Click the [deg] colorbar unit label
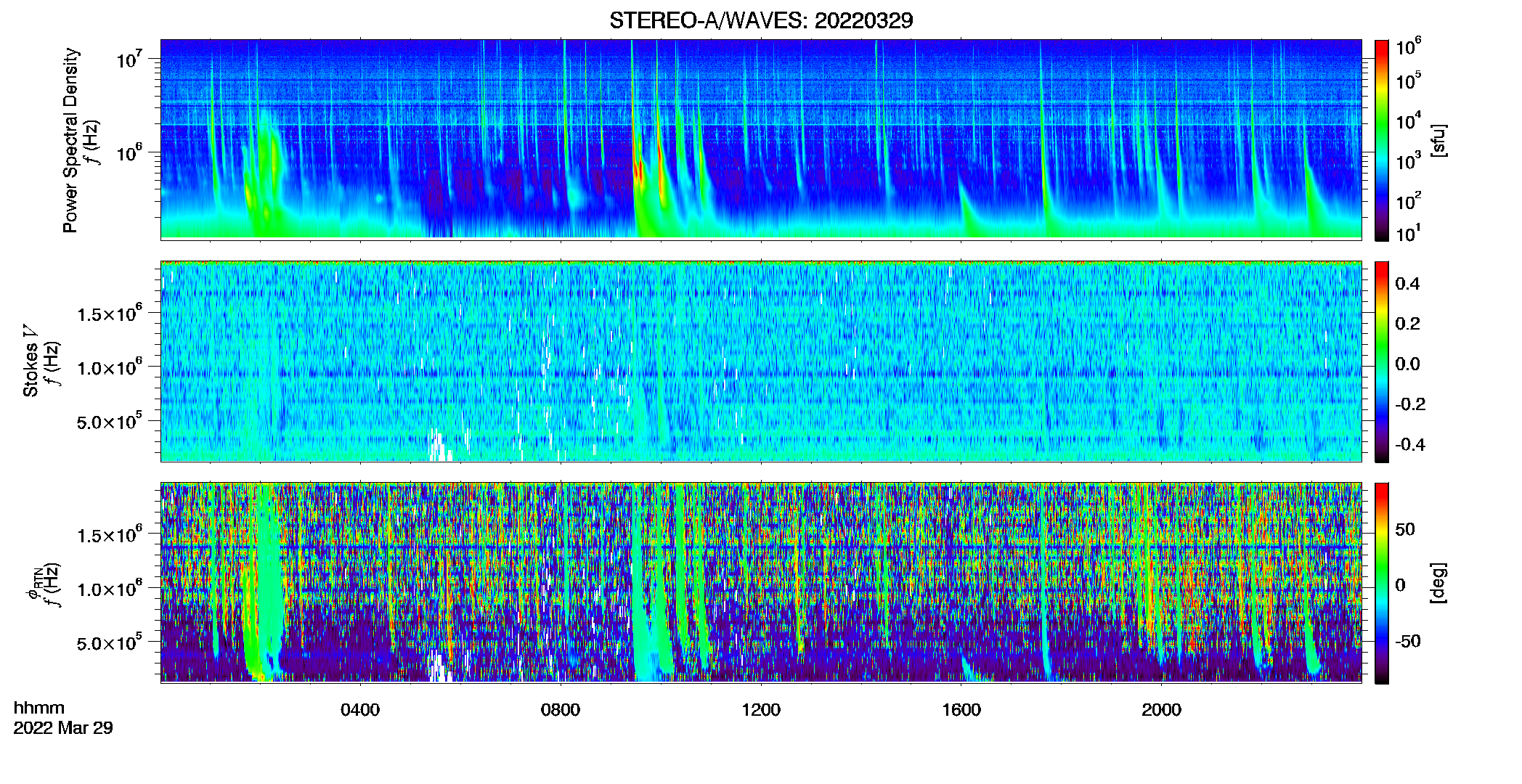 pyautogui.click(x=1438, y=583)
